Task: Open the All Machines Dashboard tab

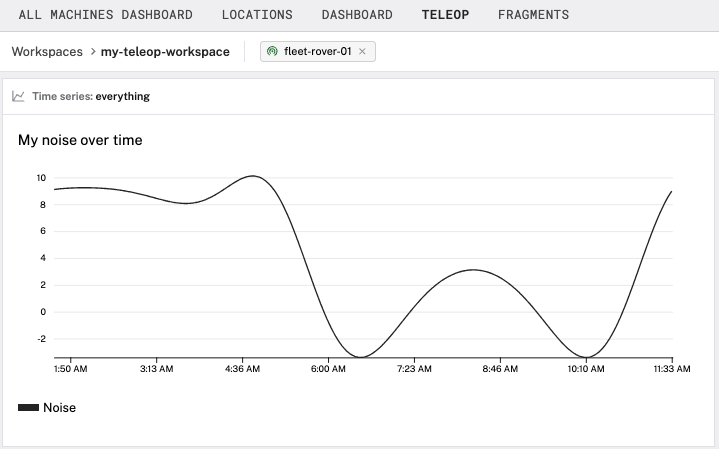Action: point(105,15)
